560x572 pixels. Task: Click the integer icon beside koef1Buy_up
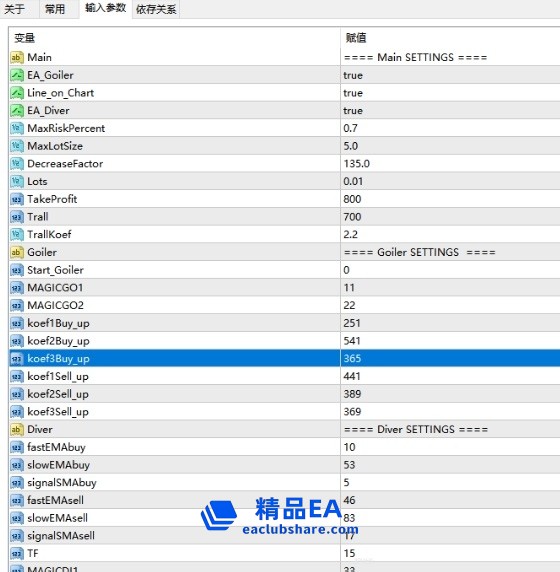pyautogui.click(x=16, y=323)
